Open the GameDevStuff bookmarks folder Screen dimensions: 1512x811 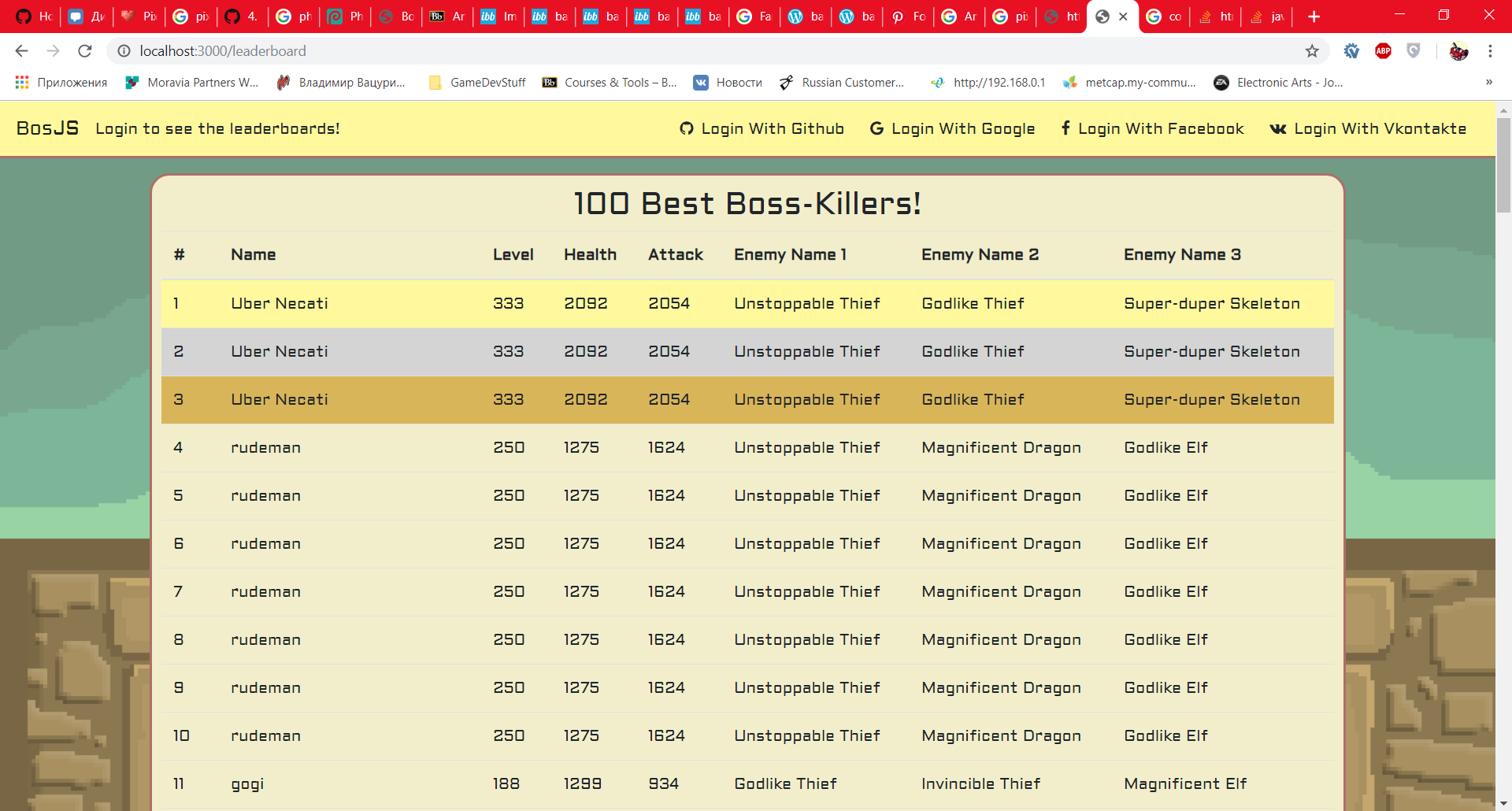click(476, 82)
